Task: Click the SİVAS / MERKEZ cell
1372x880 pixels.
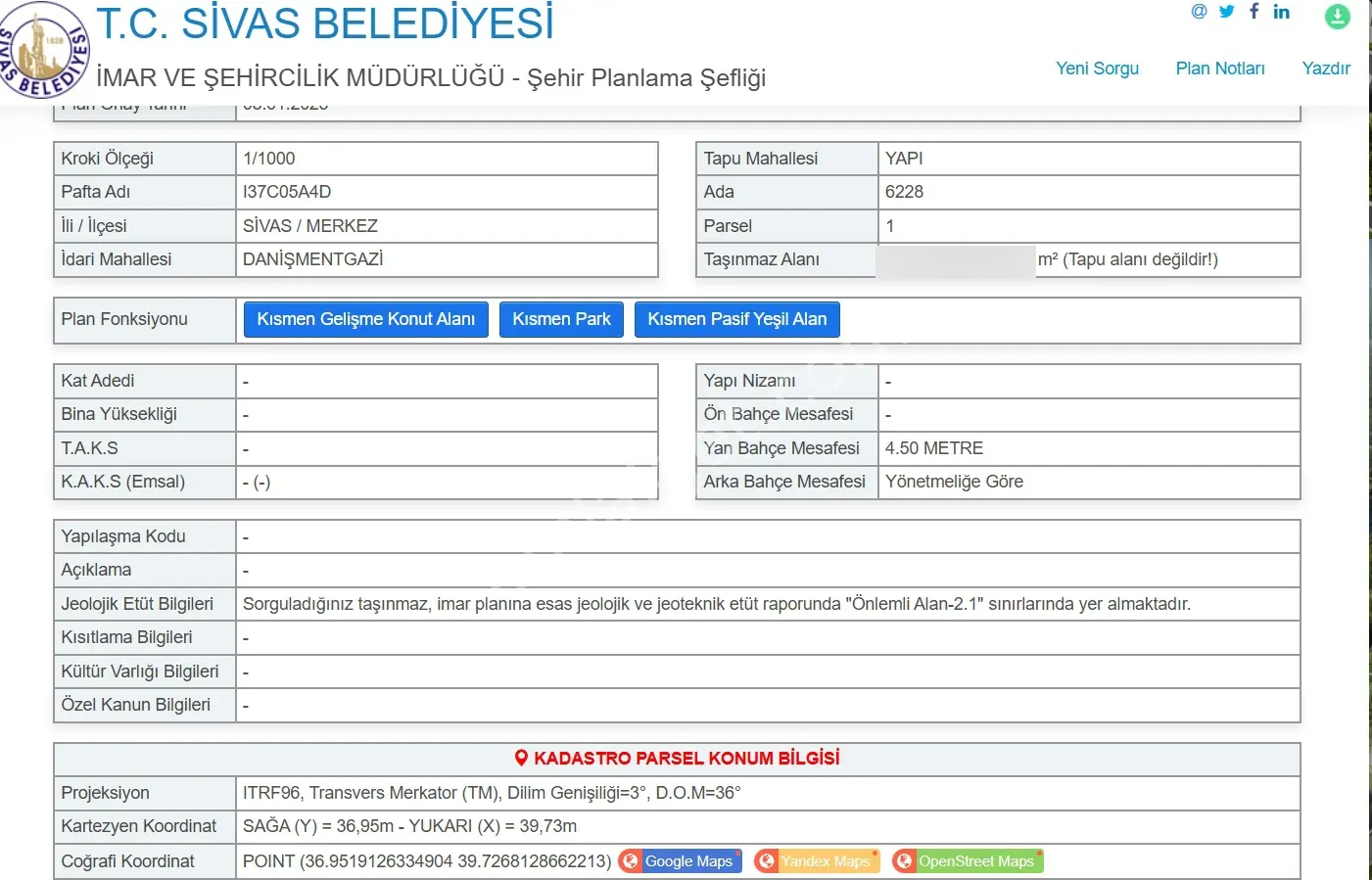Action: (x=447, y=226)
